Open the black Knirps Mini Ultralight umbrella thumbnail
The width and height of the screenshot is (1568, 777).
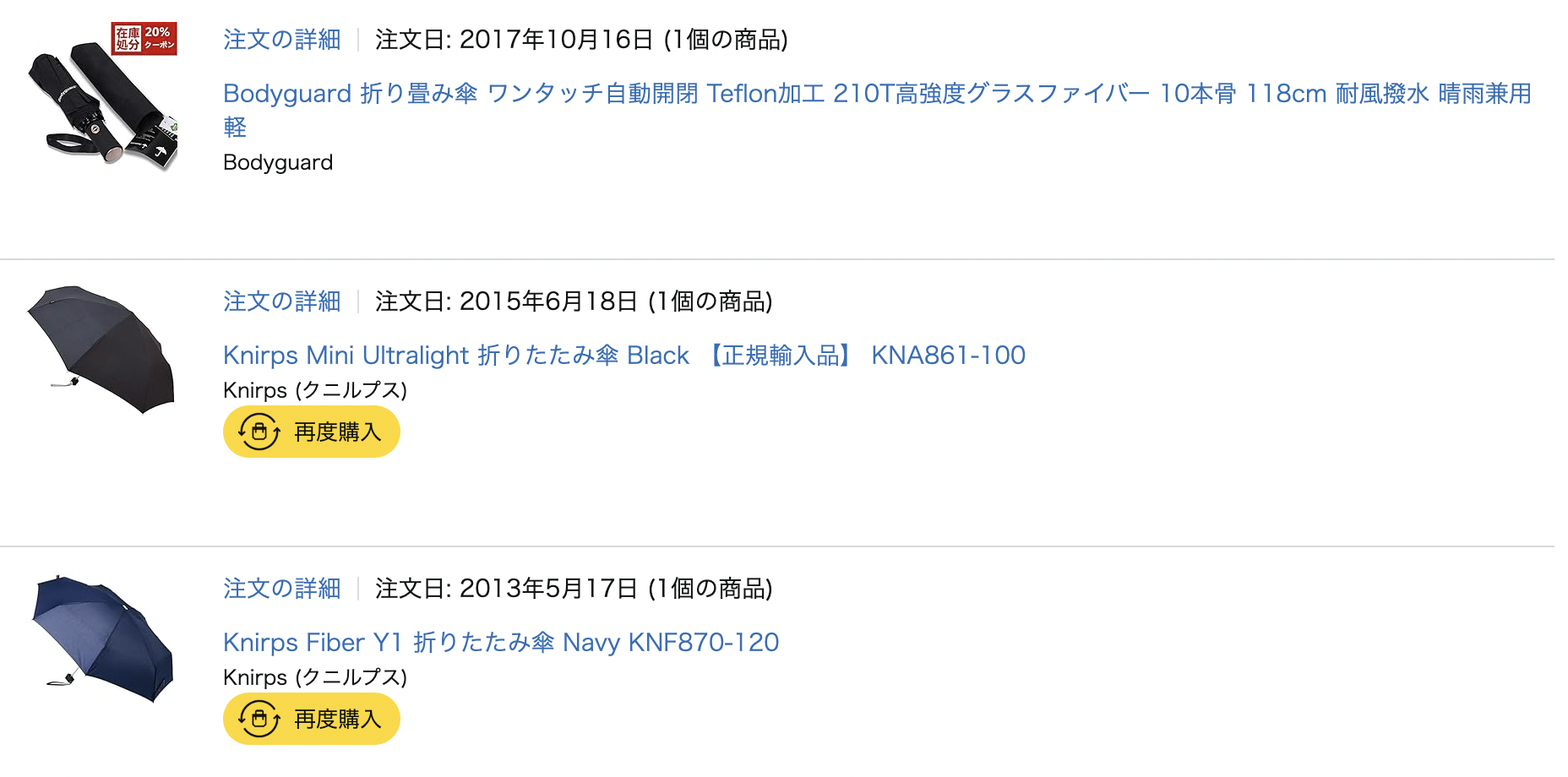[x=101, y=350]
